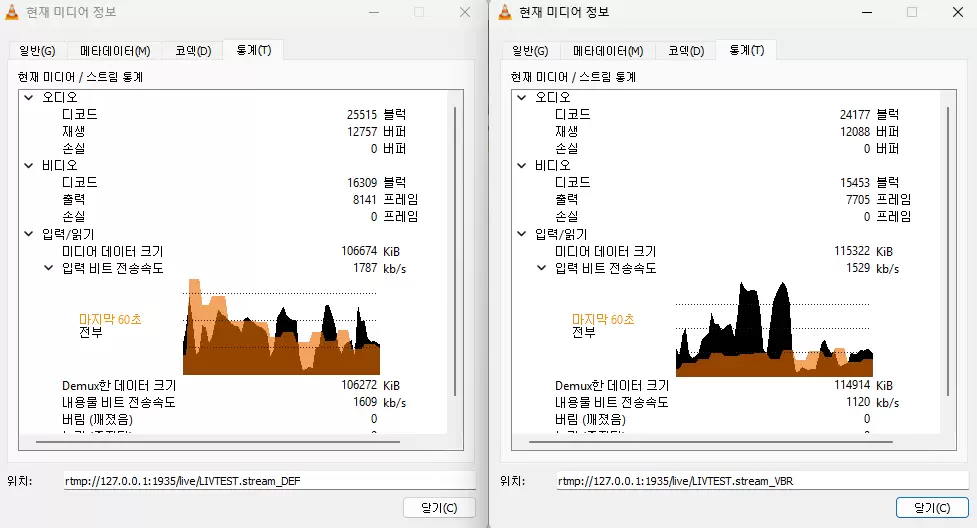Select Demux한 데이터 크기 row in right window
This screenshot has height=528, width=977.
coord(727,385)
